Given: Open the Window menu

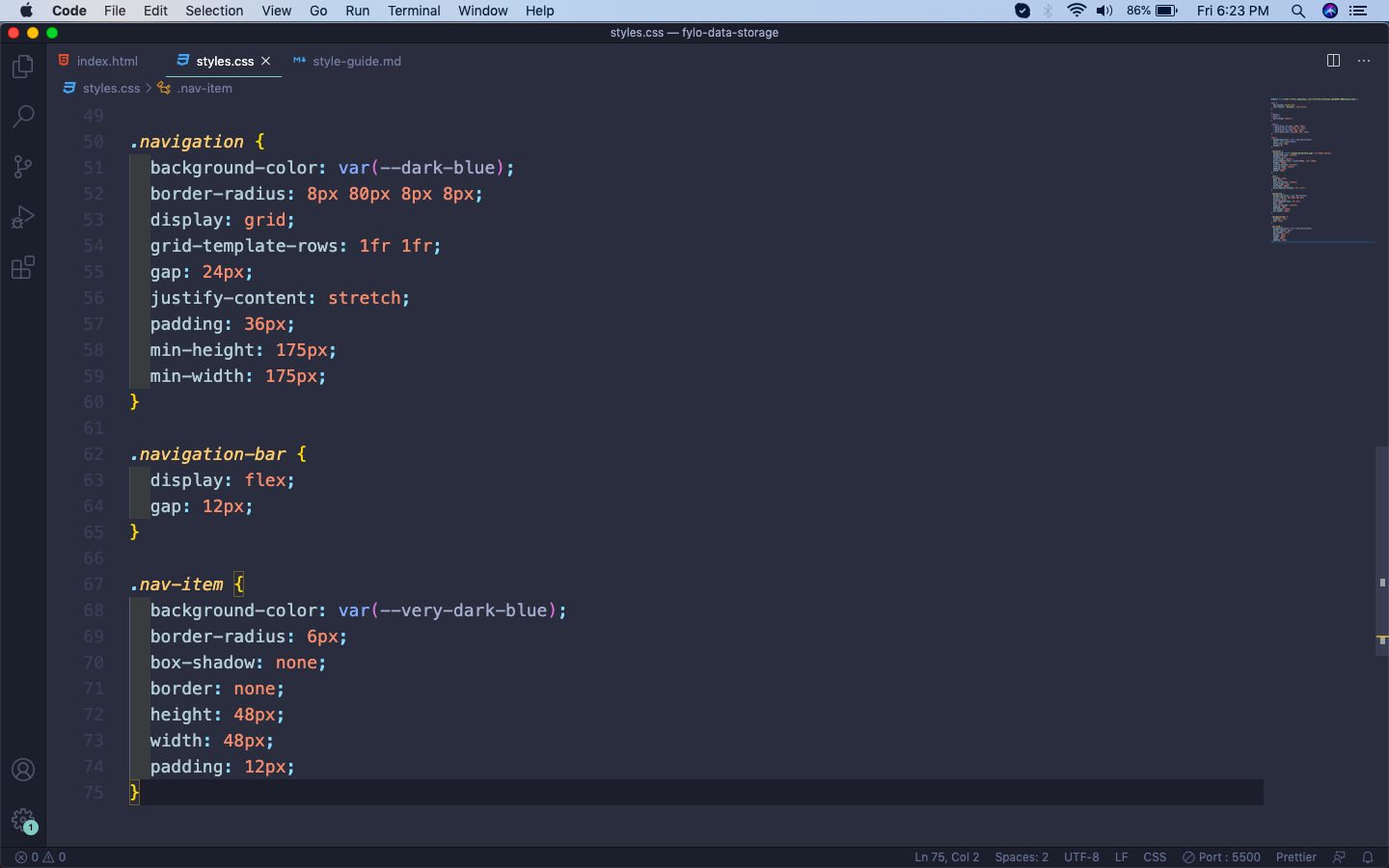Looking at the screenshot, I should (x=482, y=11).
